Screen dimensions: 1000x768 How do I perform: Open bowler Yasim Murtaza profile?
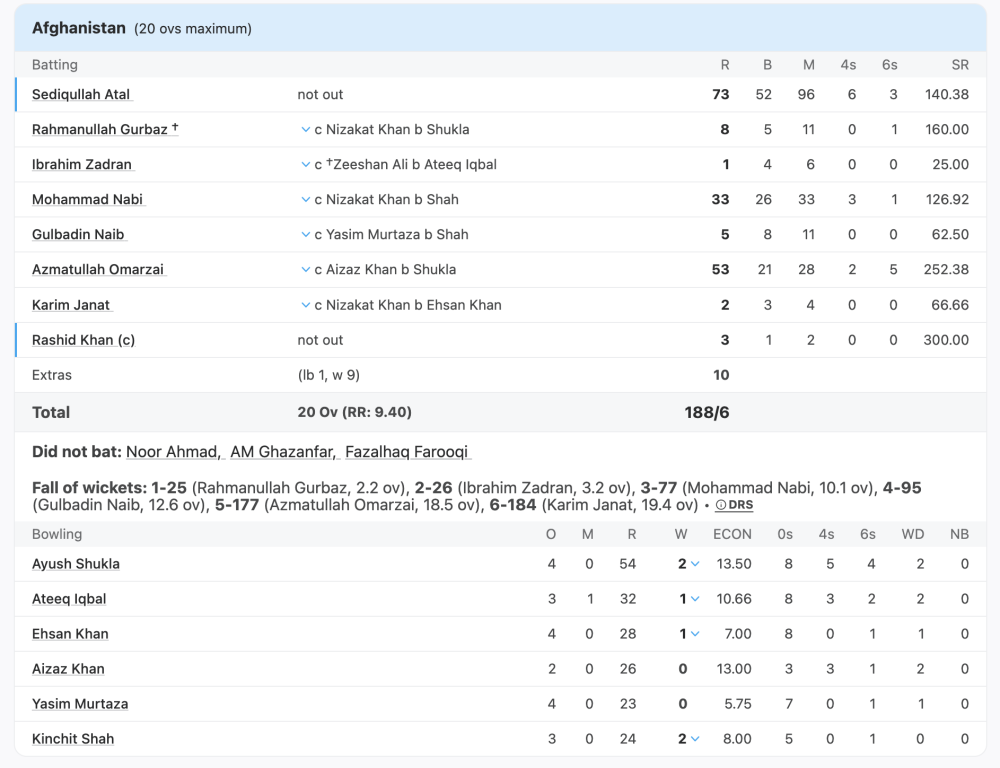pyautogui.click(x=80, y=704)
